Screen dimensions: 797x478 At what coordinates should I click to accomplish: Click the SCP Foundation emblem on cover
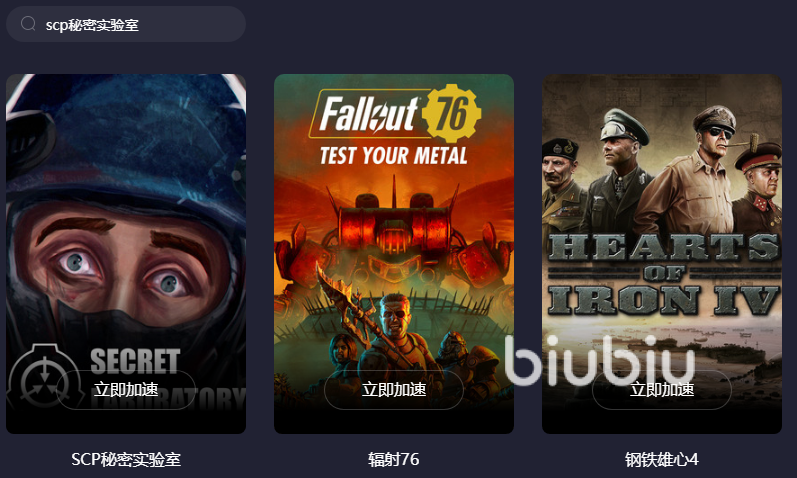[45, 376]
